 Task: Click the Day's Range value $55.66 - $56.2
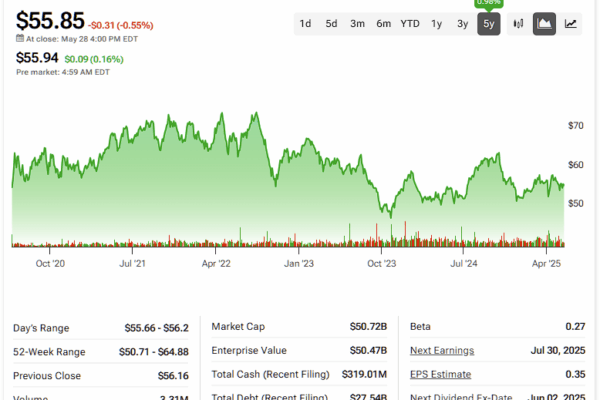tap(157, 328)
